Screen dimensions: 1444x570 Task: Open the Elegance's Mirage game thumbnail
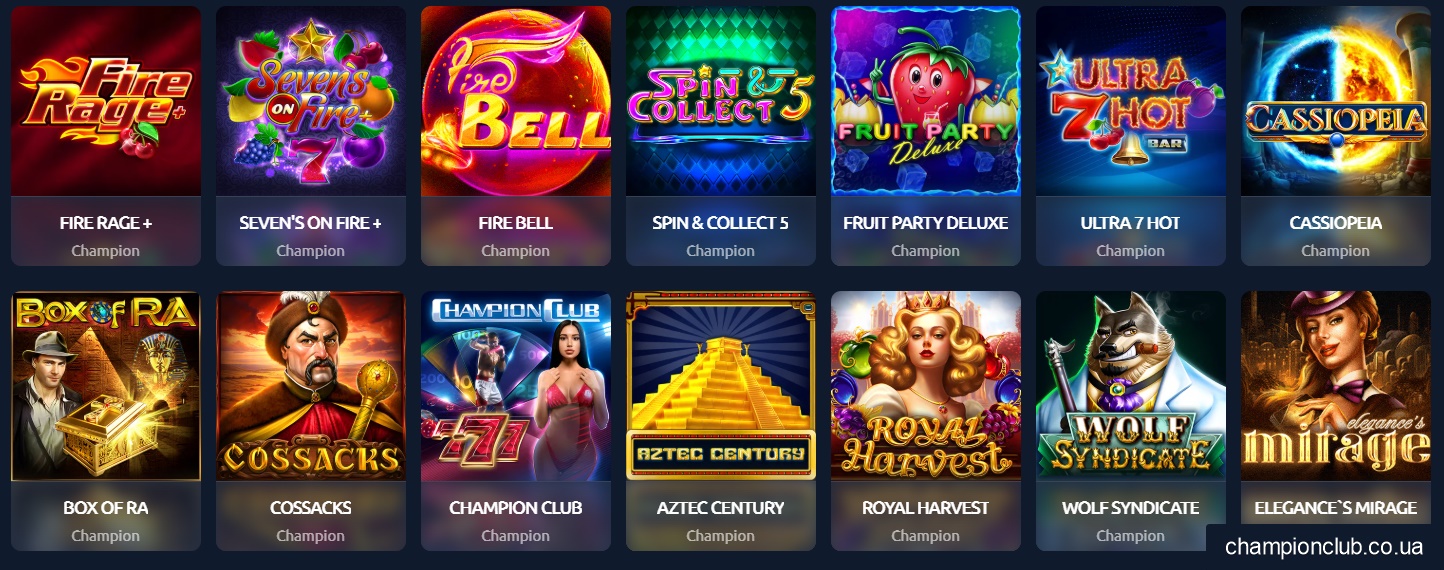1336,386
